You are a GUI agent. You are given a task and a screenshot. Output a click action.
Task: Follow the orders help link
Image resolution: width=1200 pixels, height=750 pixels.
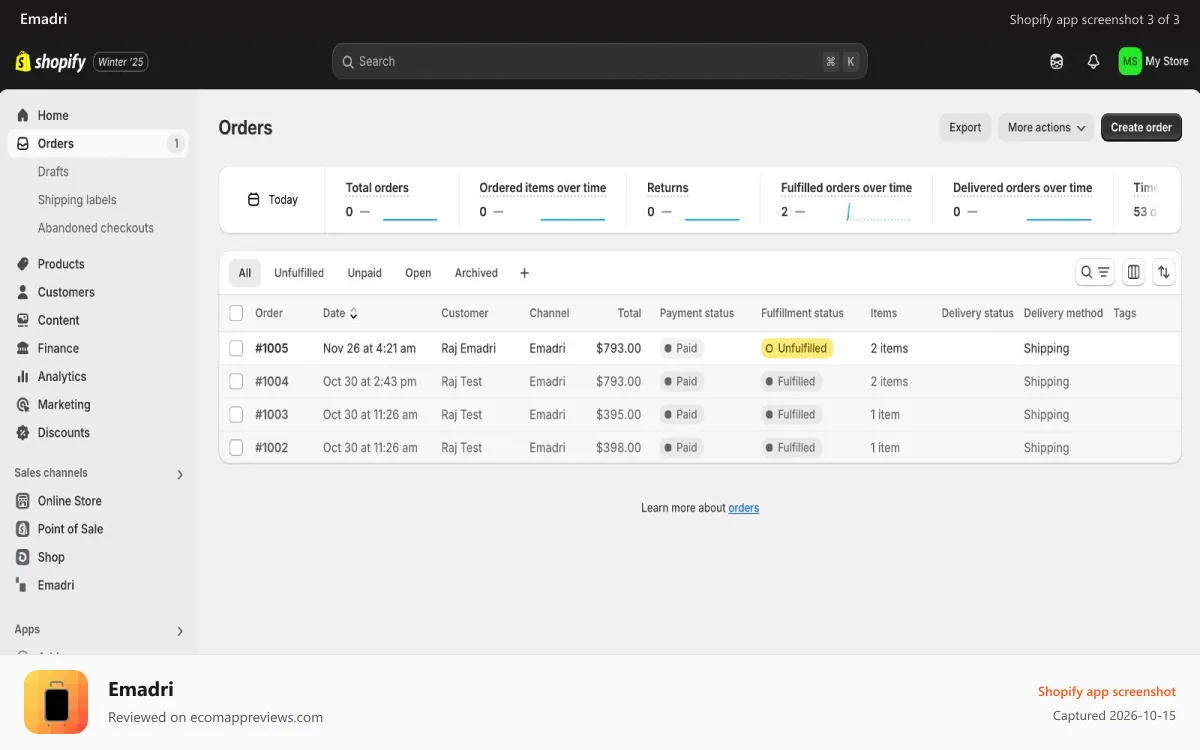click(x=743, y=508)
